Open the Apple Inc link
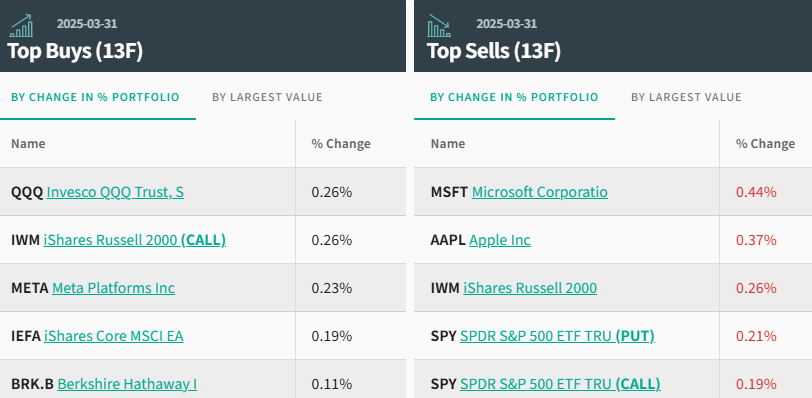 point(500,240)
